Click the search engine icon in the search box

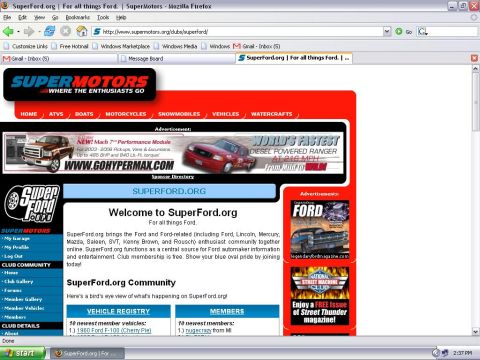422,32
